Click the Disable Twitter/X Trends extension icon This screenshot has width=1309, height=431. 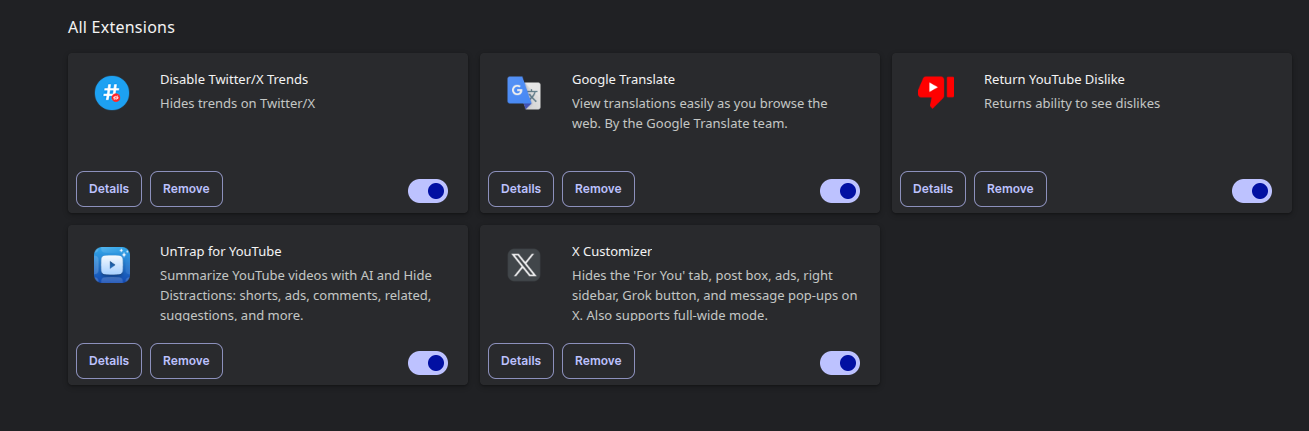coord(112,93)
